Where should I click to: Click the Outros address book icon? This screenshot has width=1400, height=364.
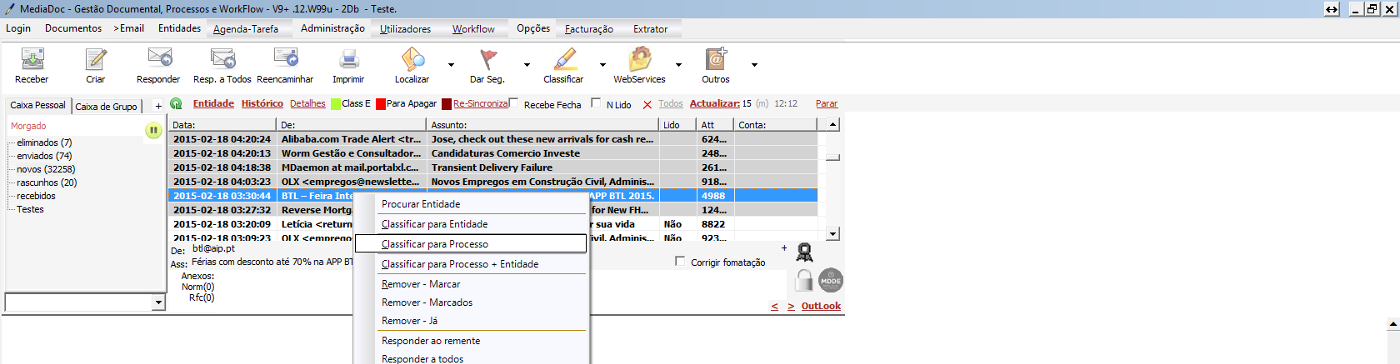point(715,59)
